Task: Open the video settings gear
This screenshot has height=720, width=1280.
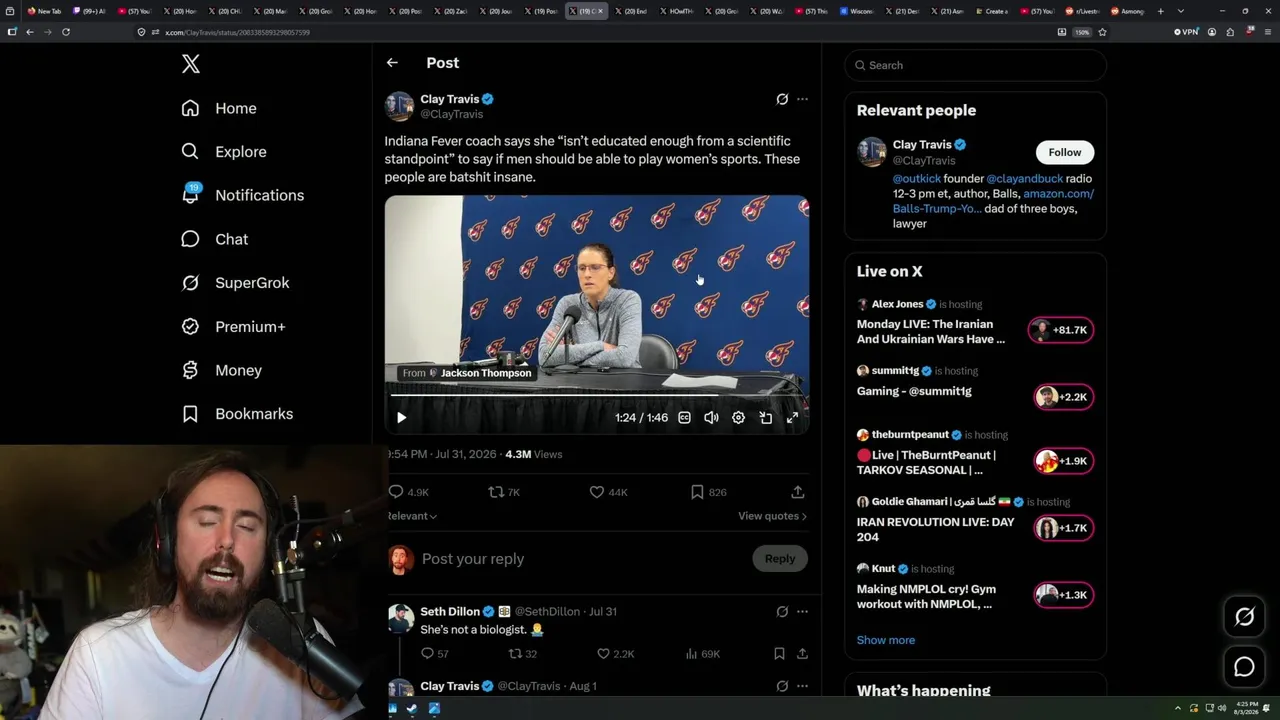Action: pos(738,418)
